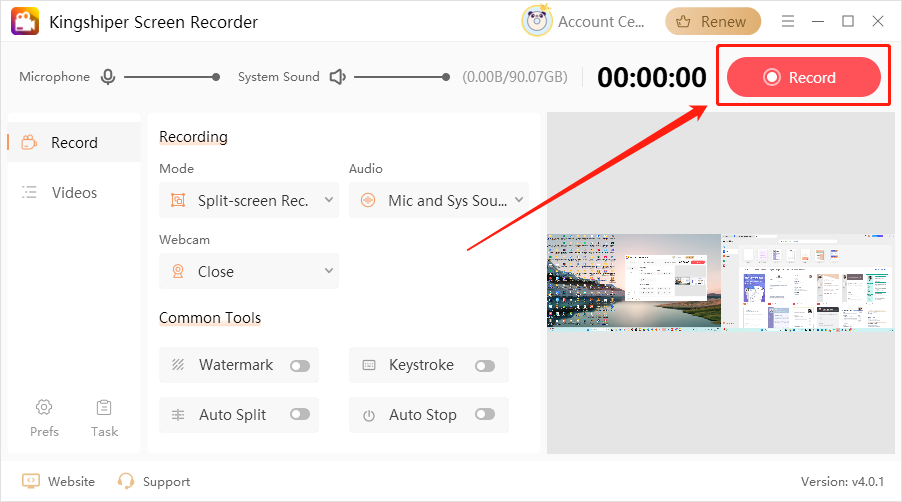Click the audio source waveform icon
The height and width of the screenshot is (502, 902).
tap(368, 200)
